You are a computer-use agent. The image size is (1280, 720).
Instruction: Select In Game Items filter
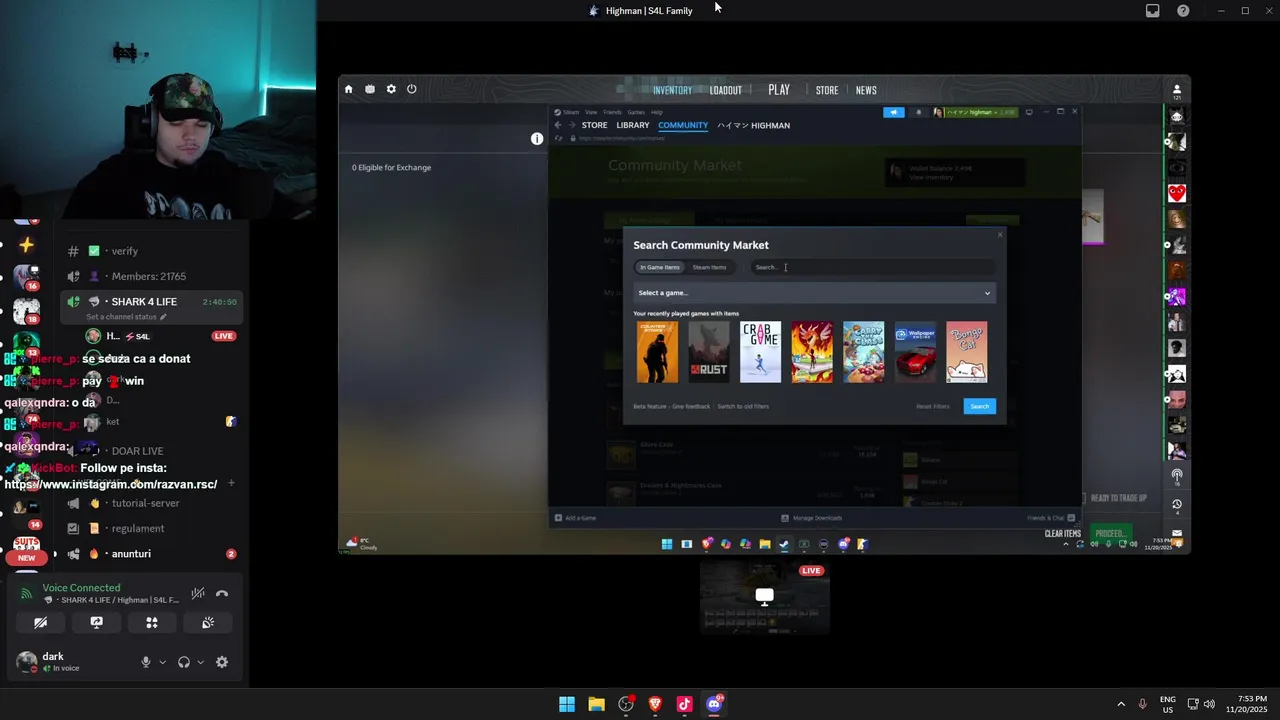(x=660, y=267)
